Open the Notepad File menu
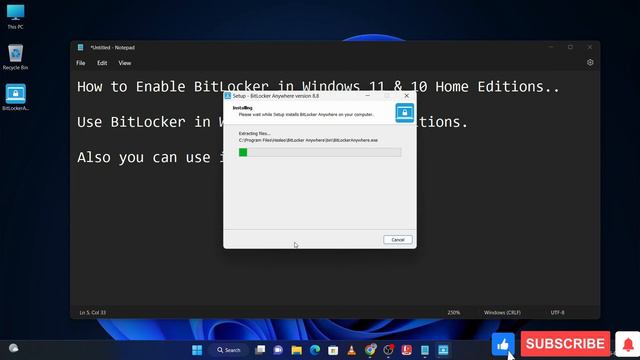The height and width of the screenshot is (360, 640). [x=81, y=63]
